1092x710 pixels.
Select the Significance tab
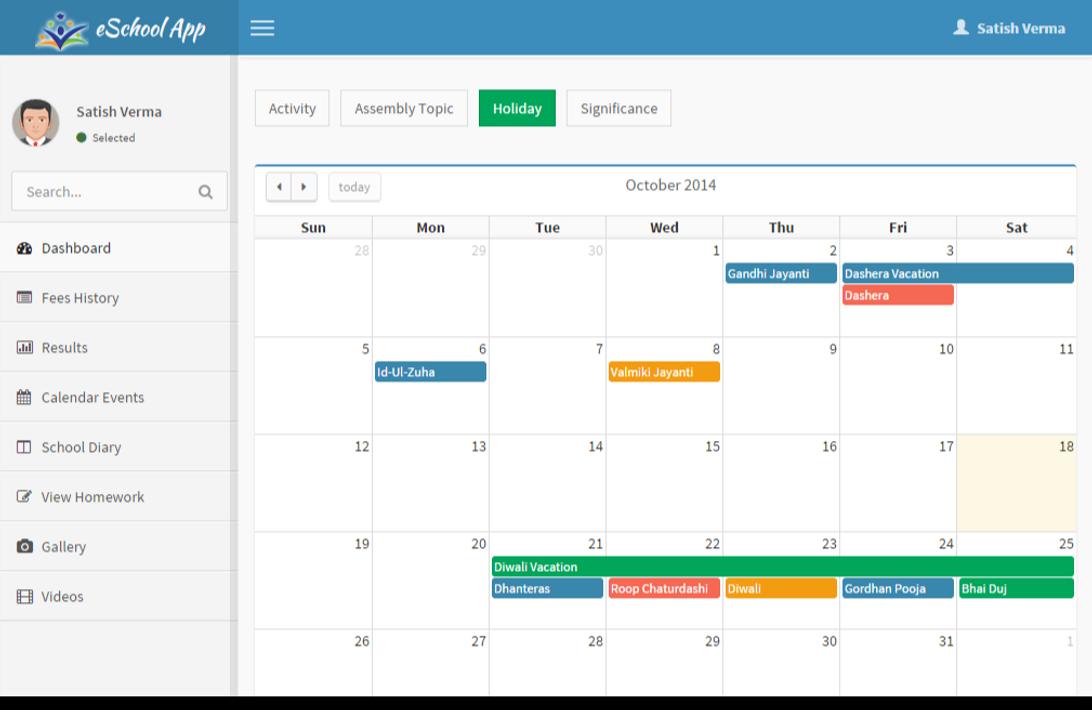tap(618, 108)
